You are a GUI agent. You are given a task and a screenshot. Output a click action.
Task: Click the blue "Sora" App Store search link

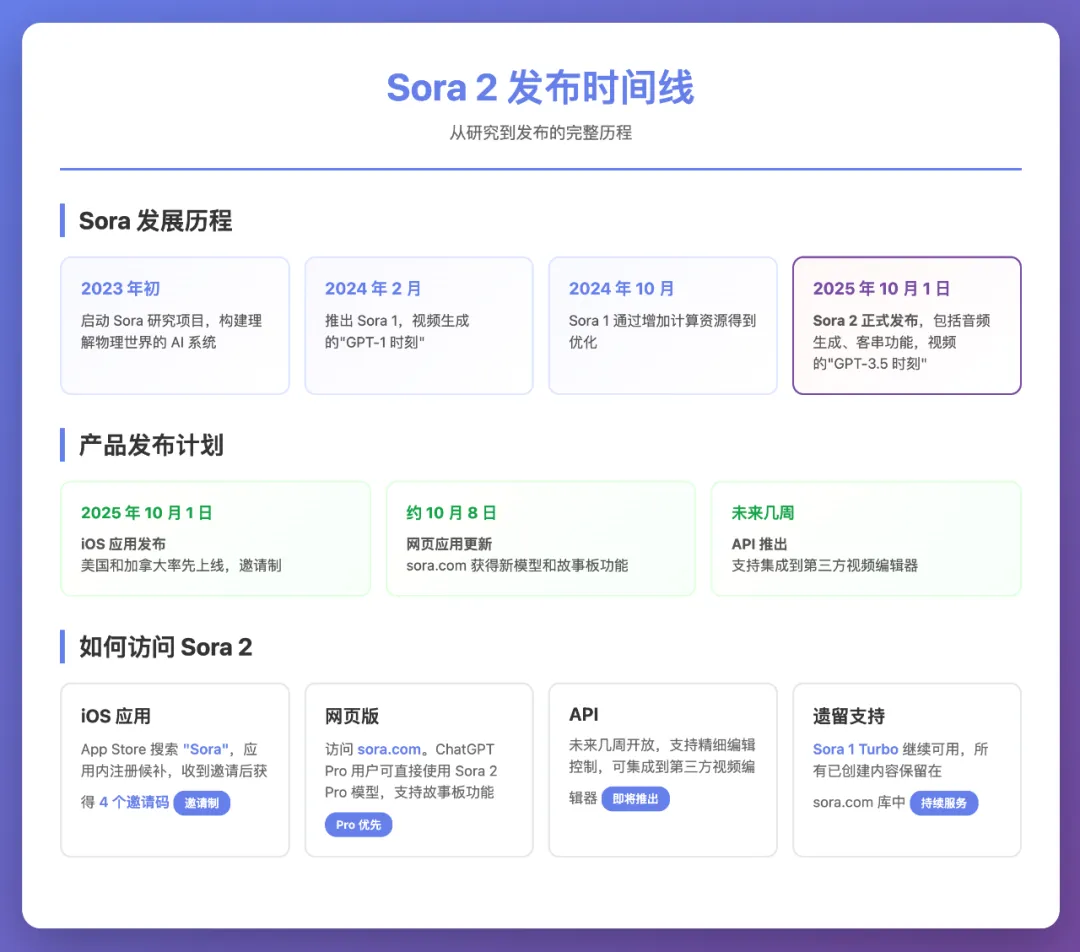coord(206,749)
